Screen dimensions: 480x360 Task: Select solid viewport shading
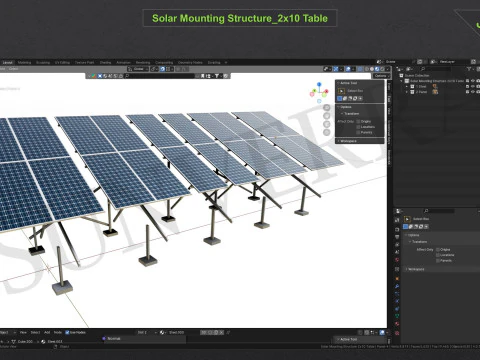[x=372, y=69]
